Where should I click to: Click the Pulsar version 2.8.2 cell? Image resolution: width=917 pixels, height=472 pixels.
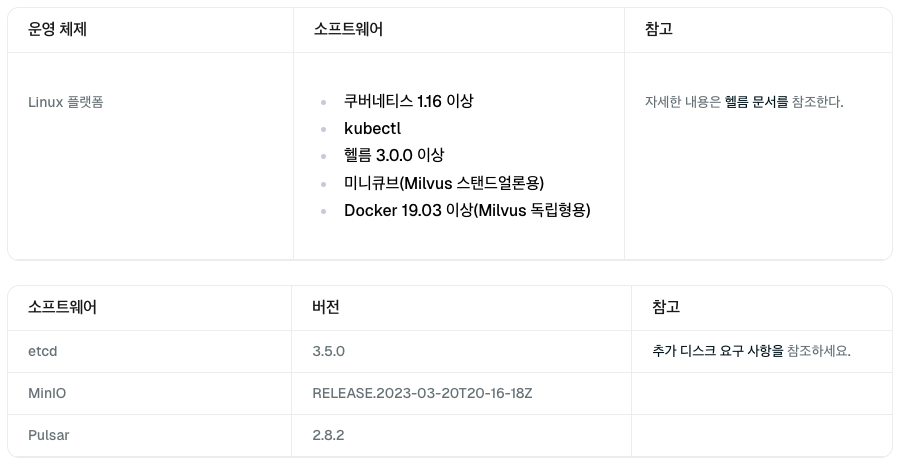328,435
